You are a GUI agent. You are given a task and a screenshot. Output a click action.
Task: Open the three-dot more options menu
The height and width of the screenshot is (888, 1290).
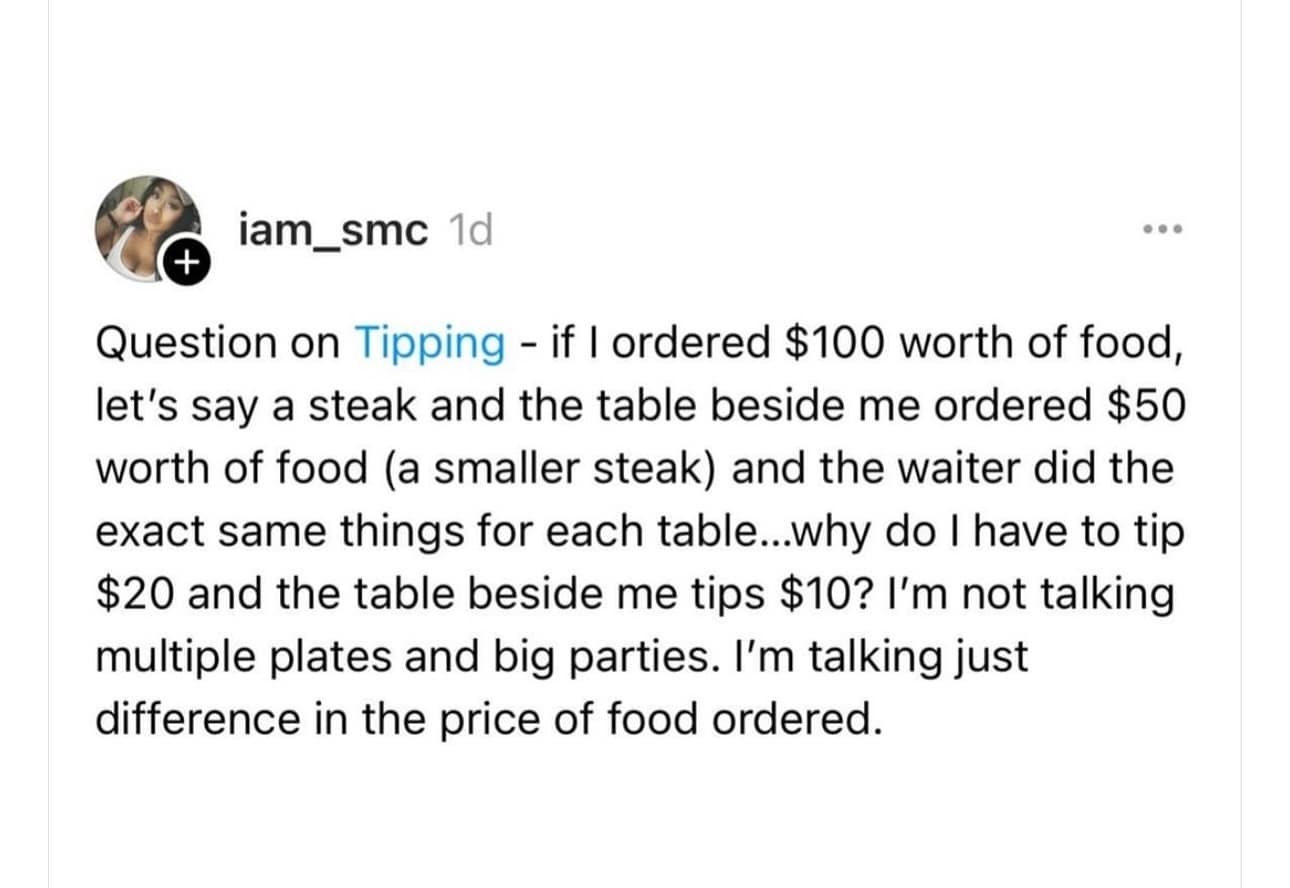[1164, 230]
